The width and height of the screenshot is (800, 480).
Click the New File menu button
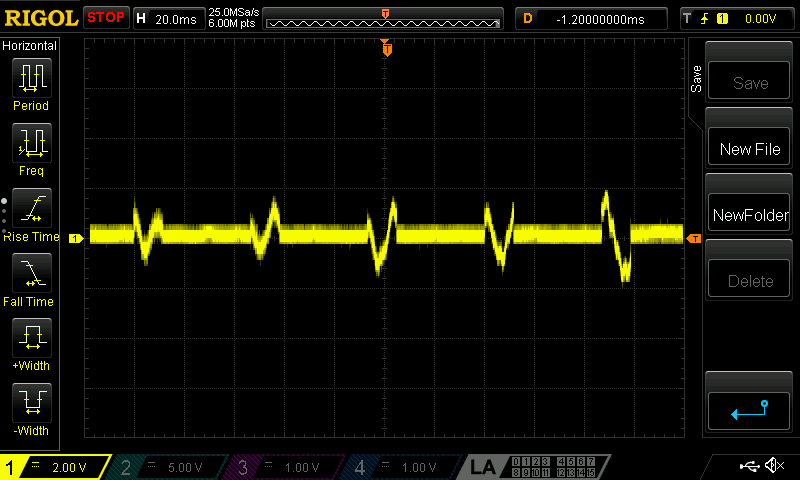click(x=749, y=149)
